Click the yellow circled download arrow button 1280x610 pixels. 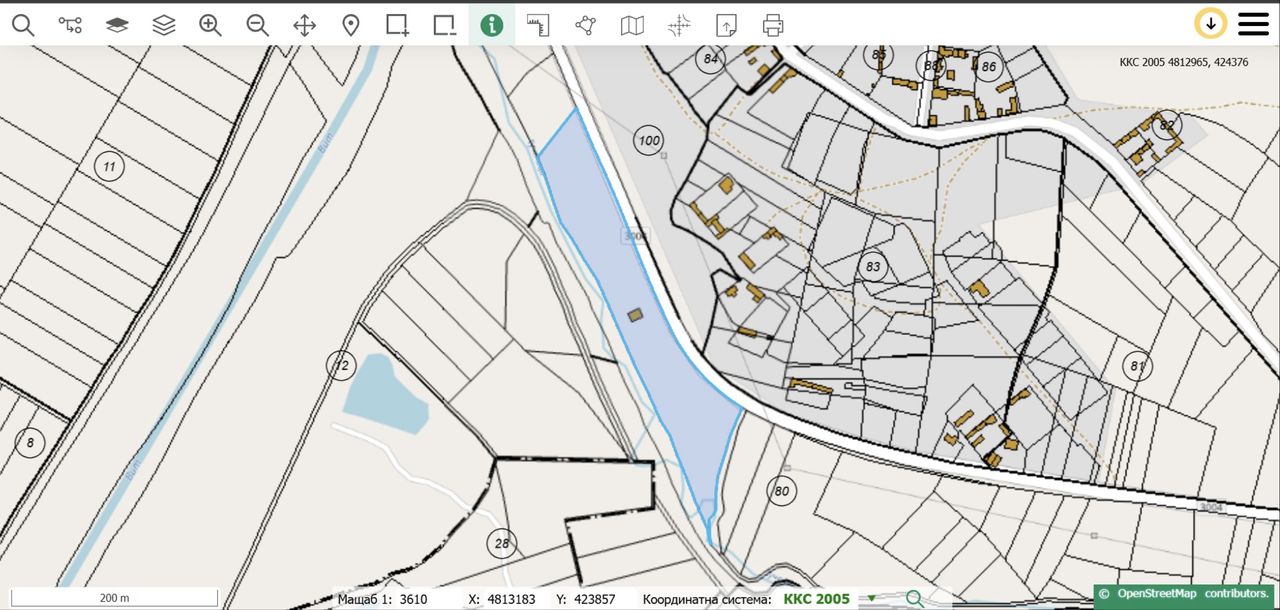(x=1211, y=23)
